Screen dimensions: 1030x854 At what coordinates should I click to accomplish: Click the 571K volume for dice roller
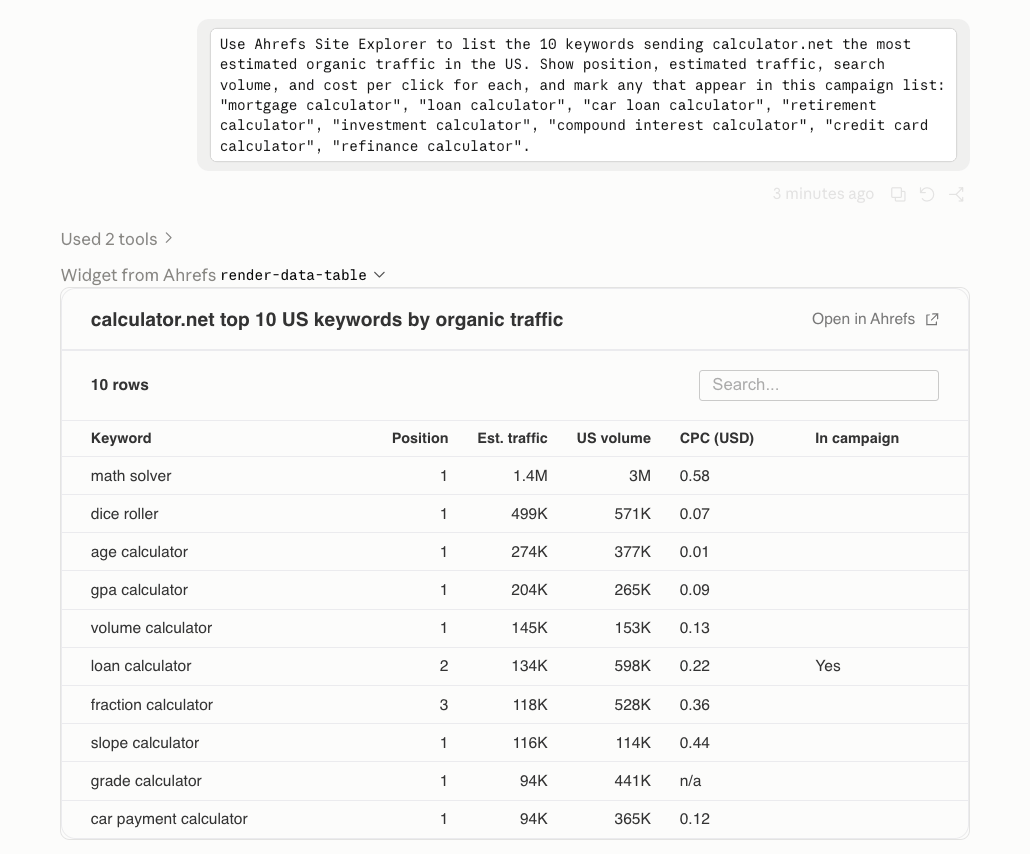click(x=633, y=514)
